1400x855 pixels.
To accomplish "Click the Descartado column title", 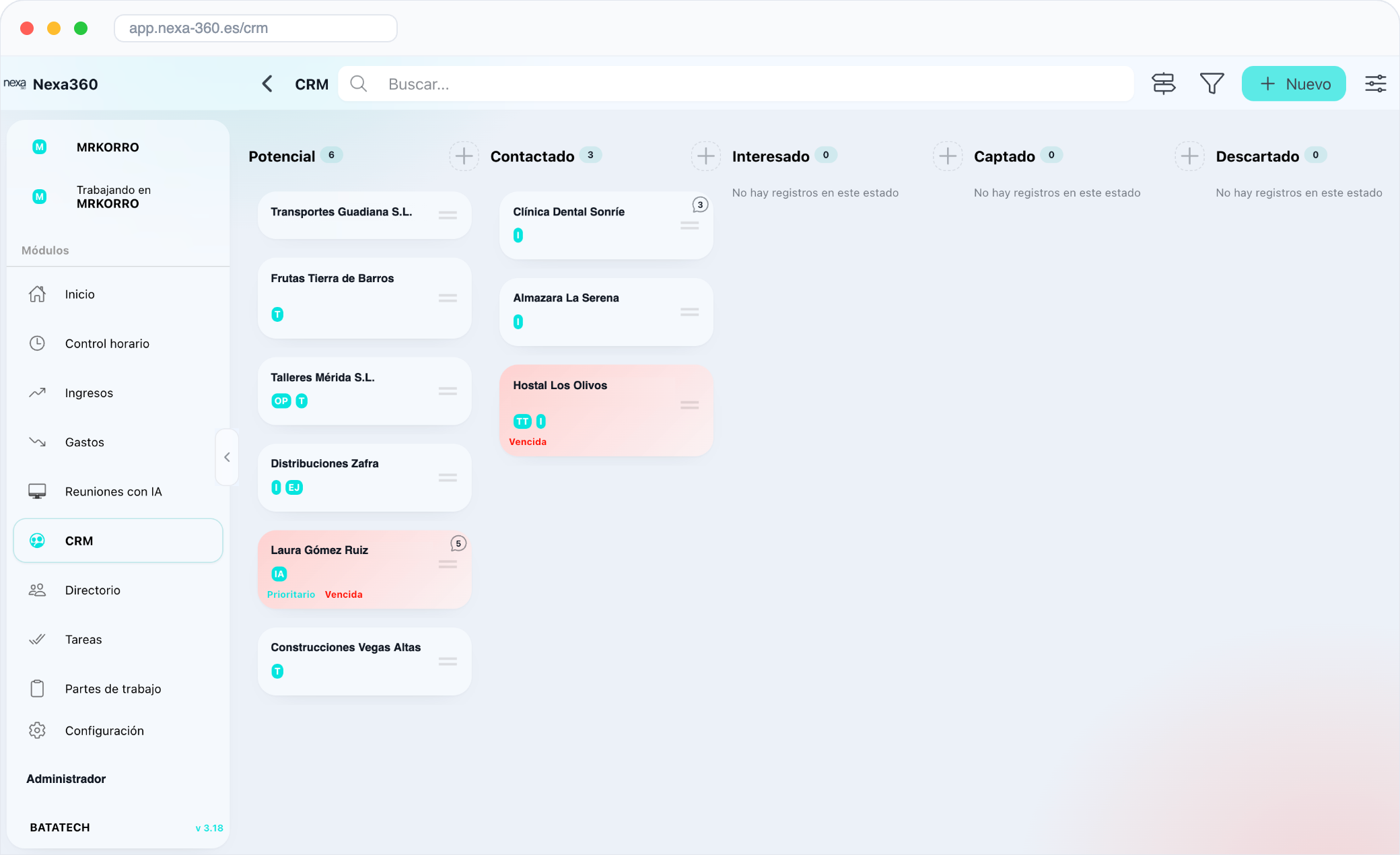I will 1257,156.
